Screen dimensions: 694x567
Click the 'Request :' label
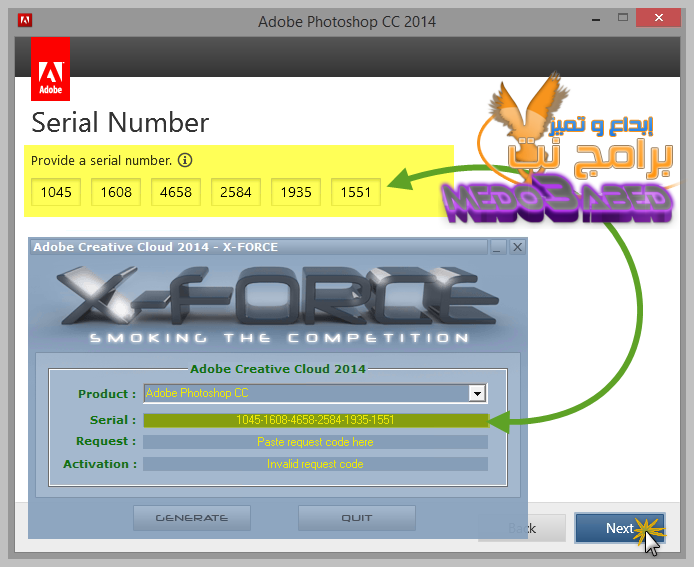point(106,441)
